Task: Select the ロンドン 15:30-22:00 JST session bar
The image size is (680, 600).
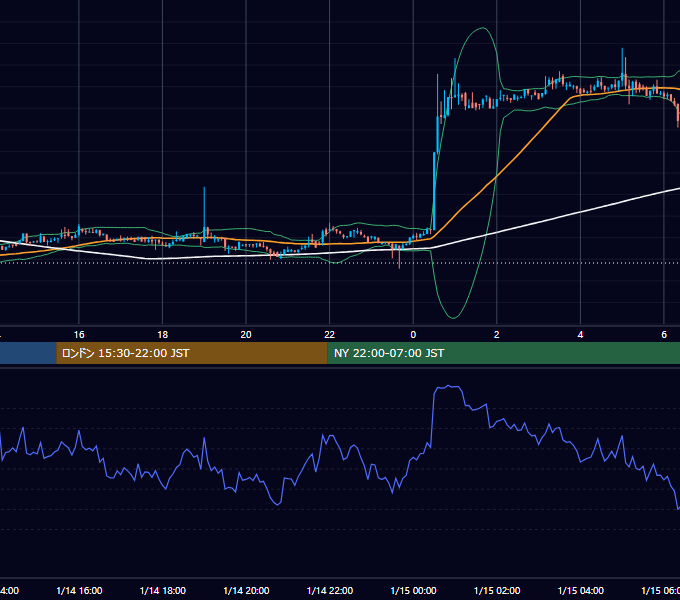Action: (x=192, y=353)
